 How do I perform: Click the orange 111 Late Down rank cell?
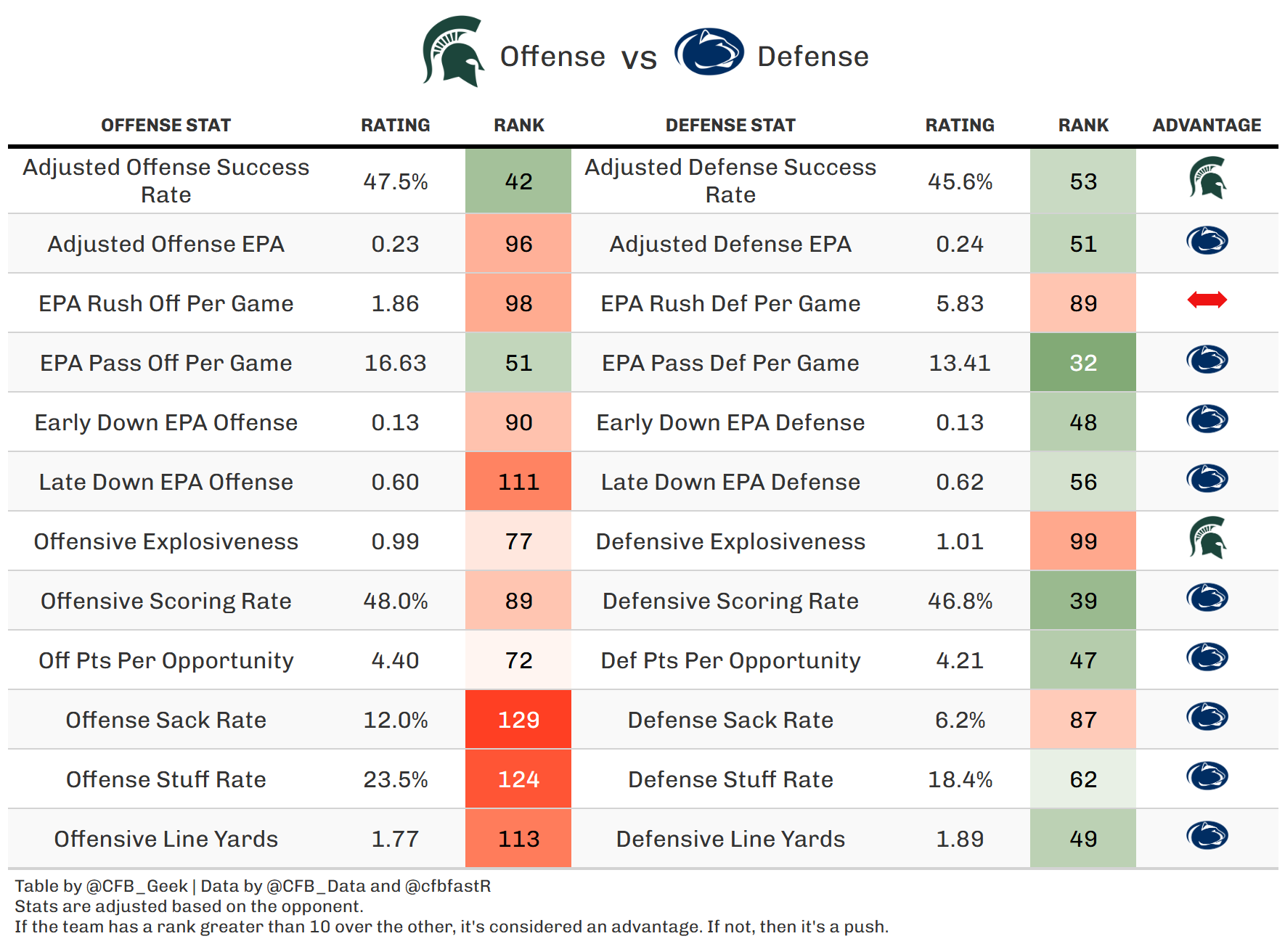click(x=518, y=482)
